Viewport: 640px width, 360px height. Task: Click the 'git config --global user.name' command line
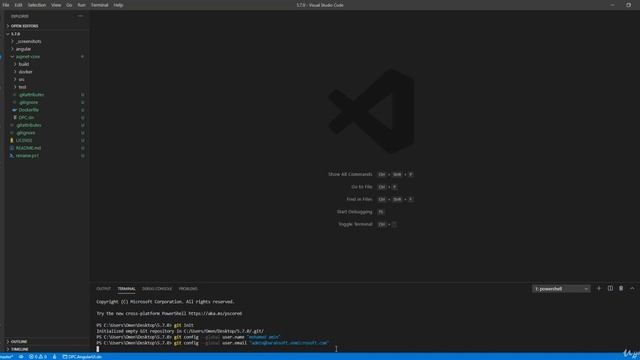(188, 337)
